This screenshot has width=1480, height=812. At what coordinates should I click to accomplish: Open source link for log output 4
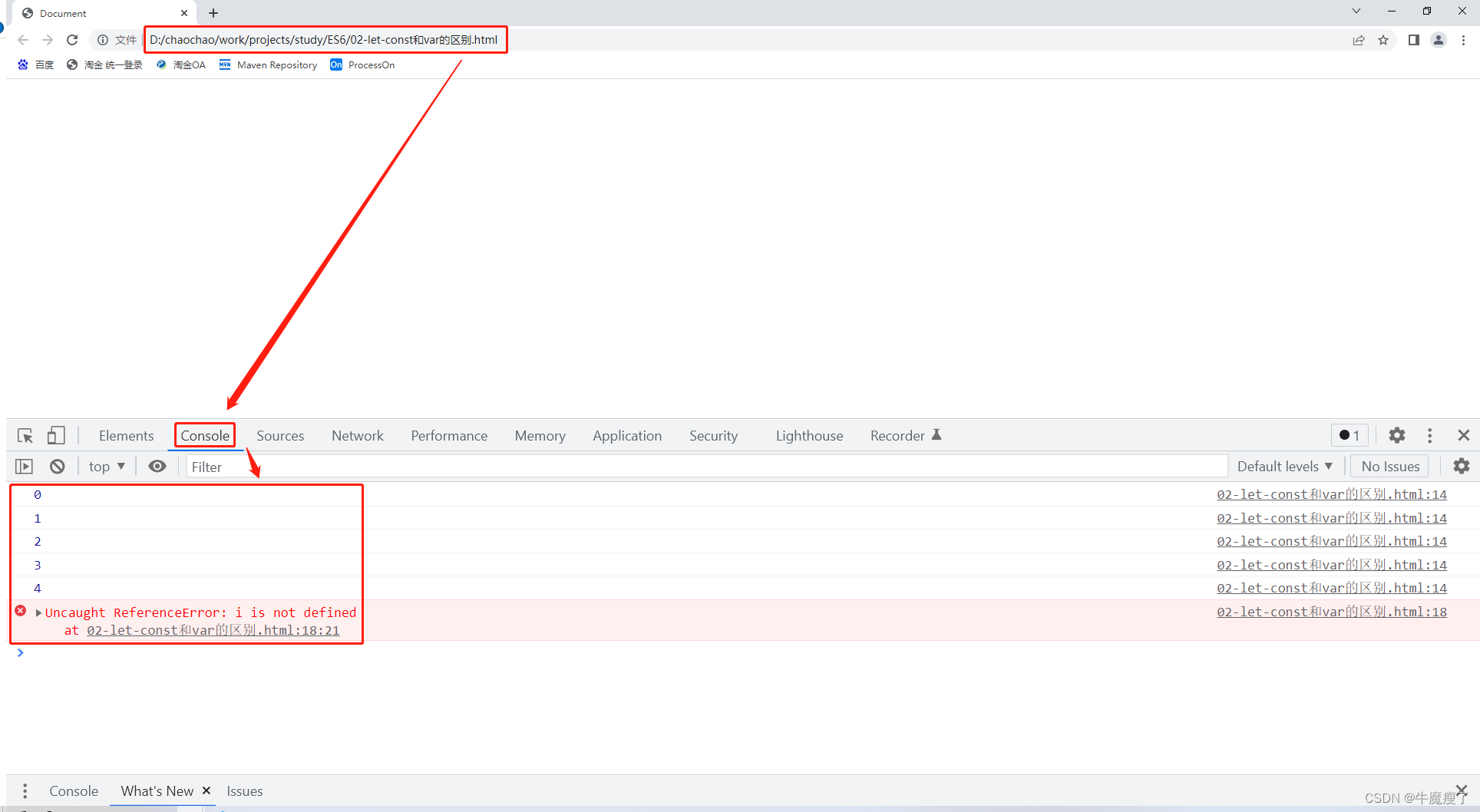(x=1331, y=589)
